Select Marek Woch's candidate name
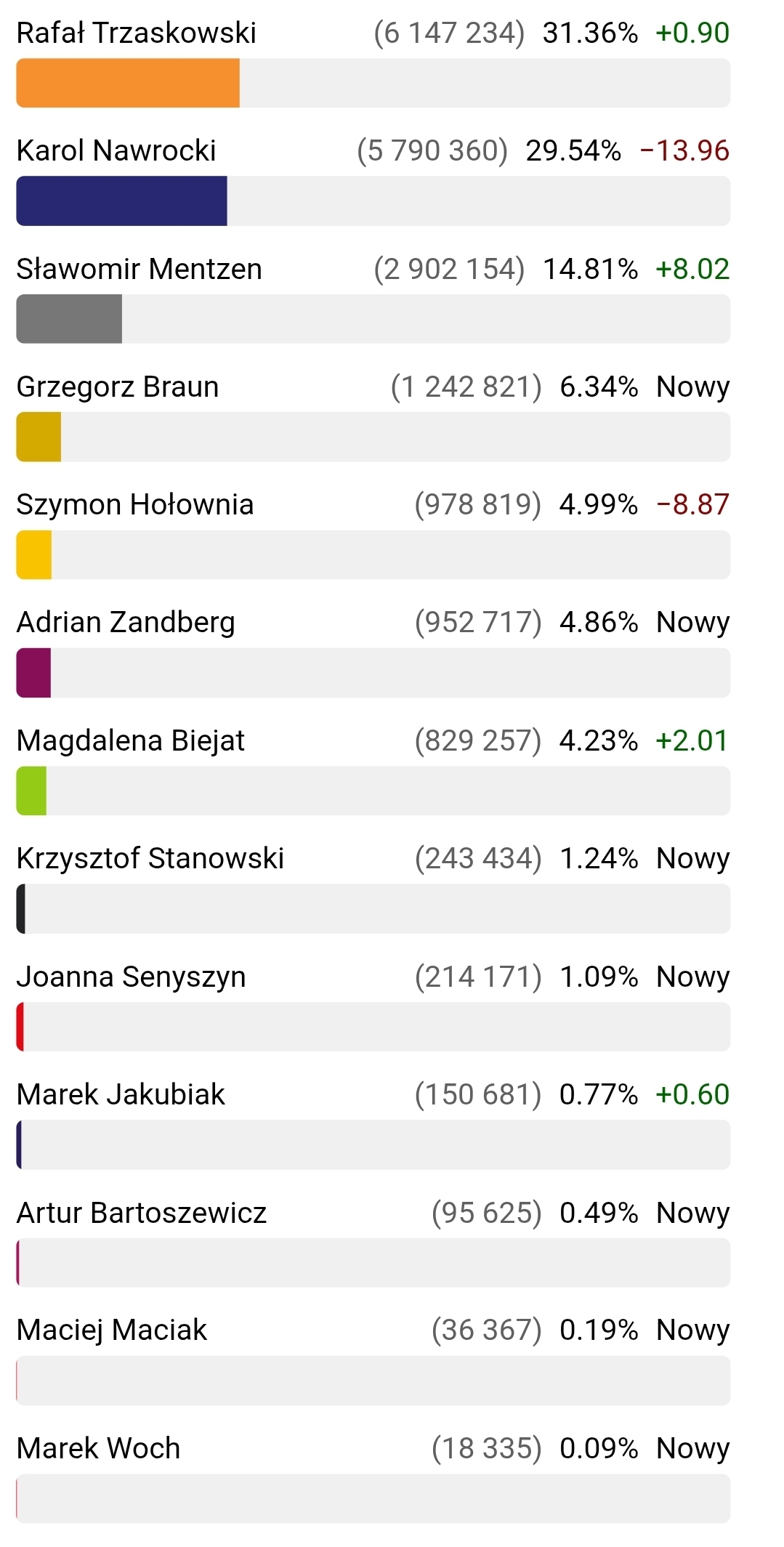The height and width of the screenshot is (1547, 784). 98,1448
